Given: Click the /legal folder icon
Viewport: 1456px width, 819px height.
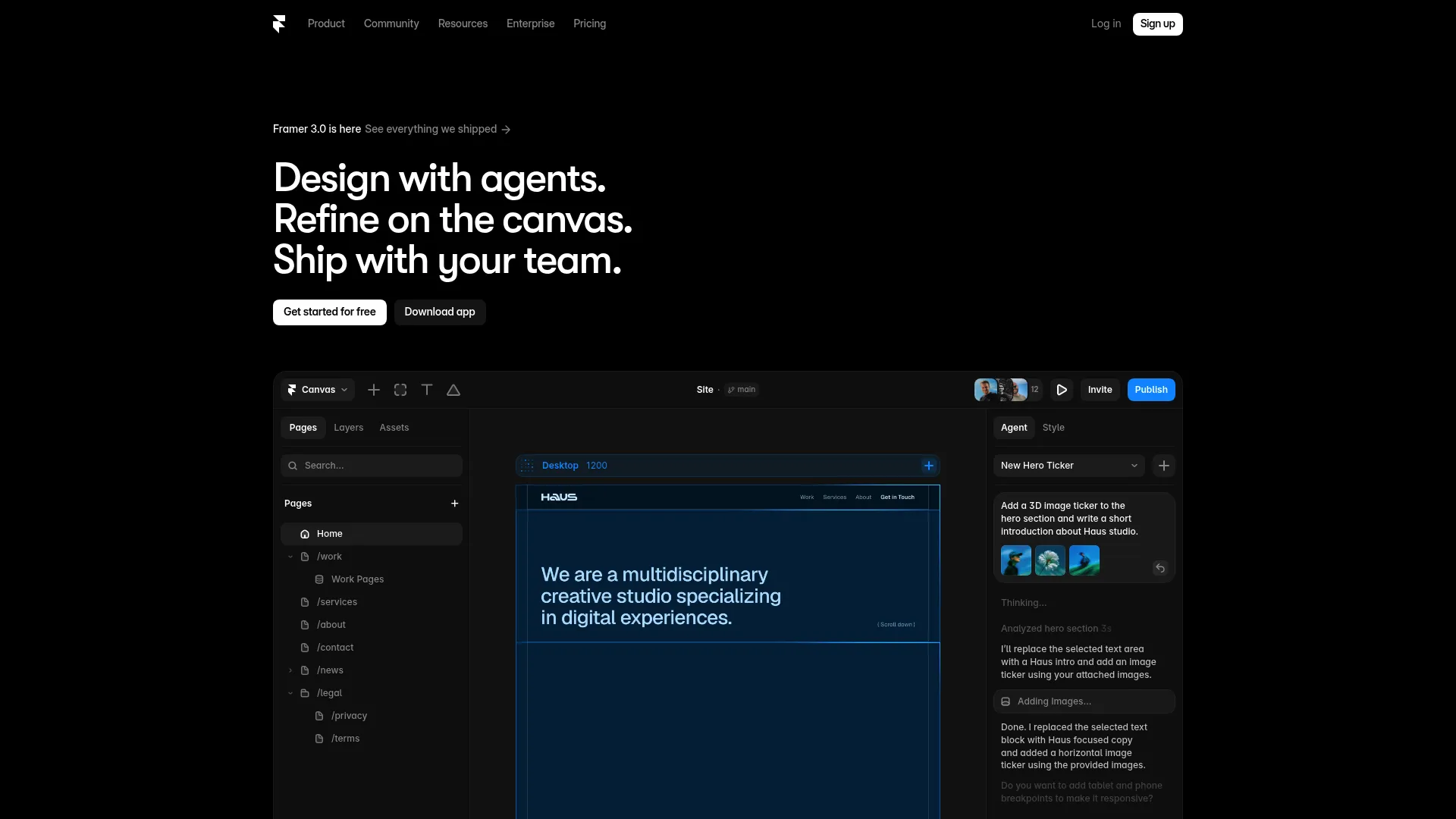Looking at the screenshot, I should tap(305, 693).
